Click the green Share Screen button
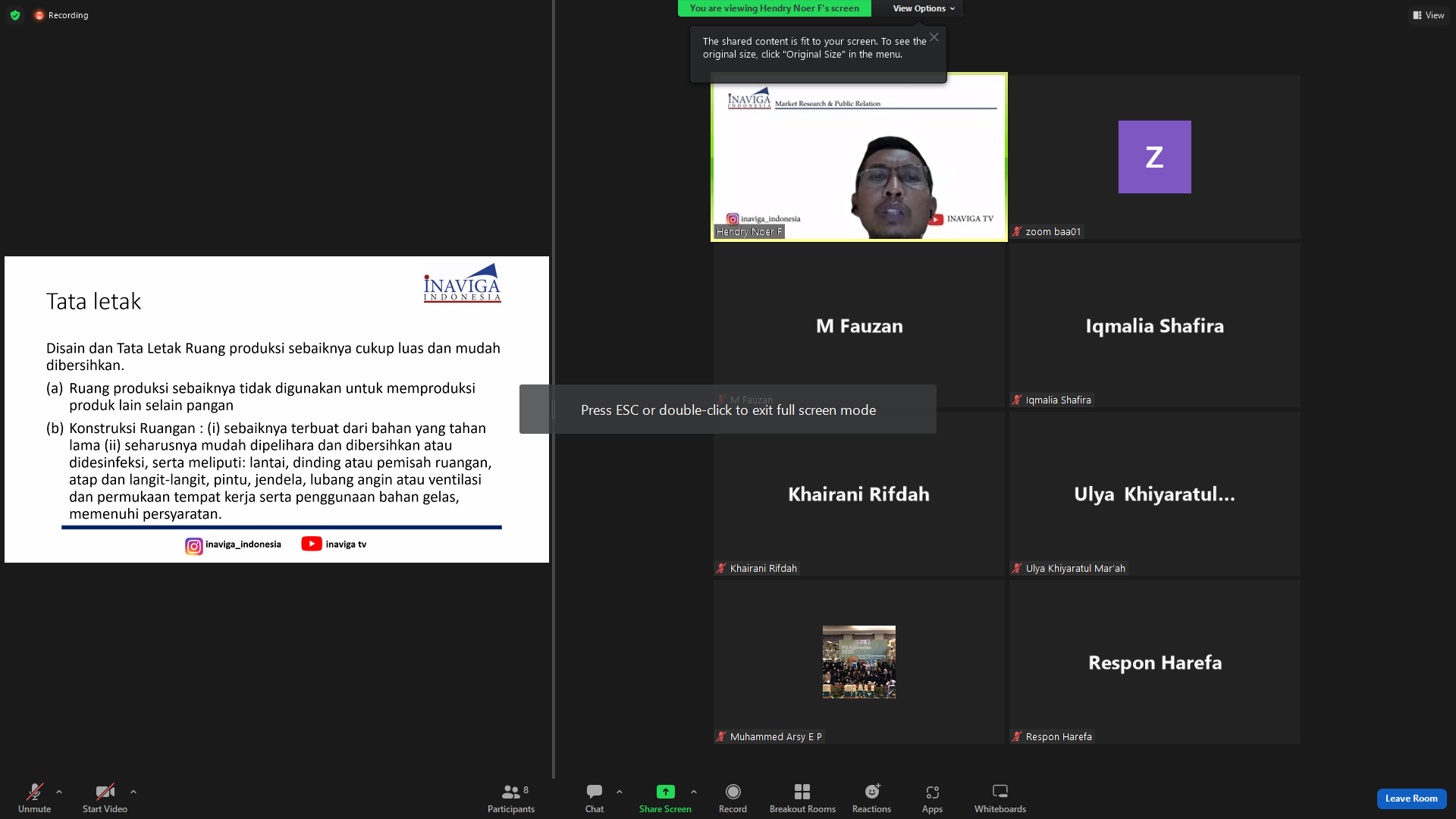Viewport: 1456px width, 819px height. point(665,799)
